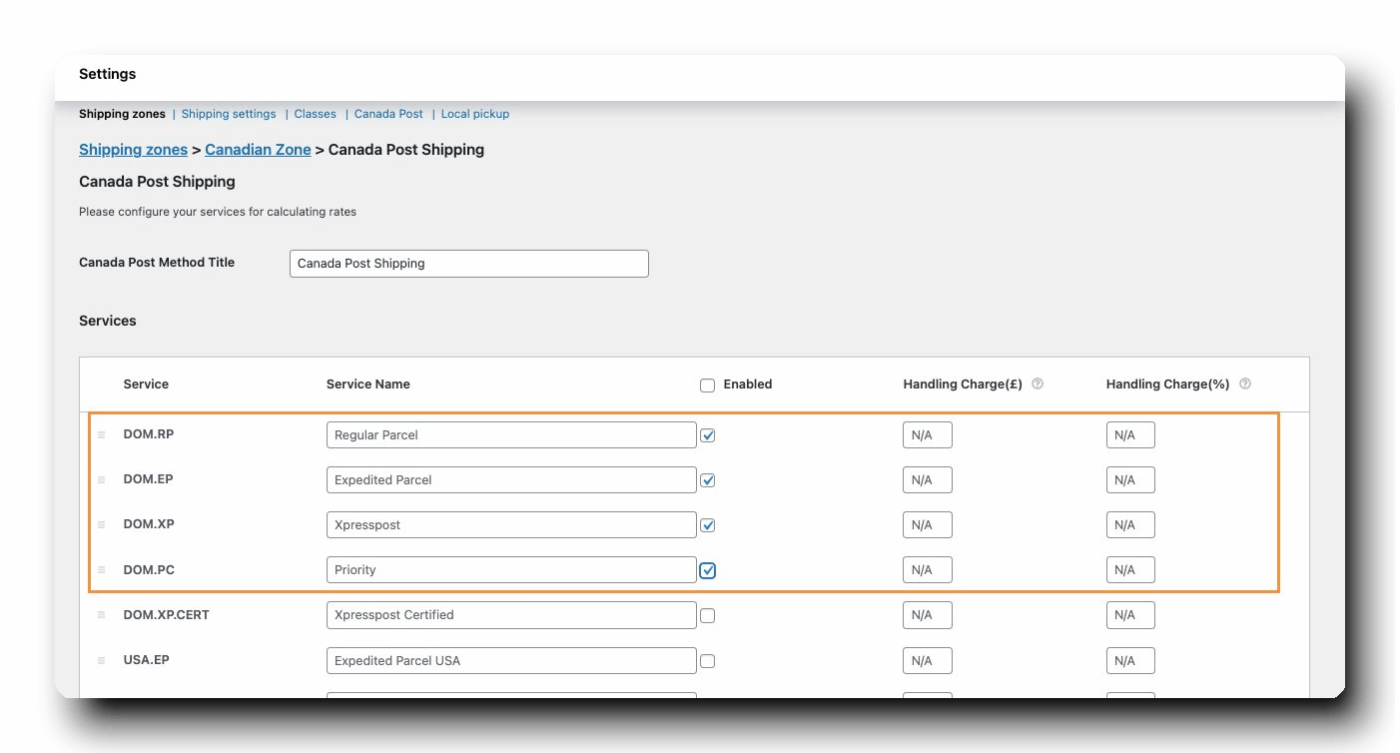The width and height of the screenshot is (1400, 753).
Task: Open the Canada Post tab
Action: pyautogui.click(x=388, y=114)
